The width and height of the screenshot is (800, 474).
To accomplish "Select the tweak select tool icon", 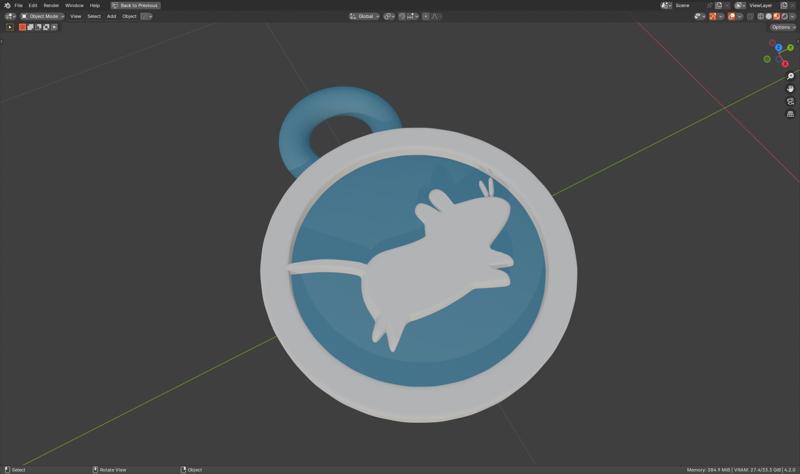I will point(10,27).
